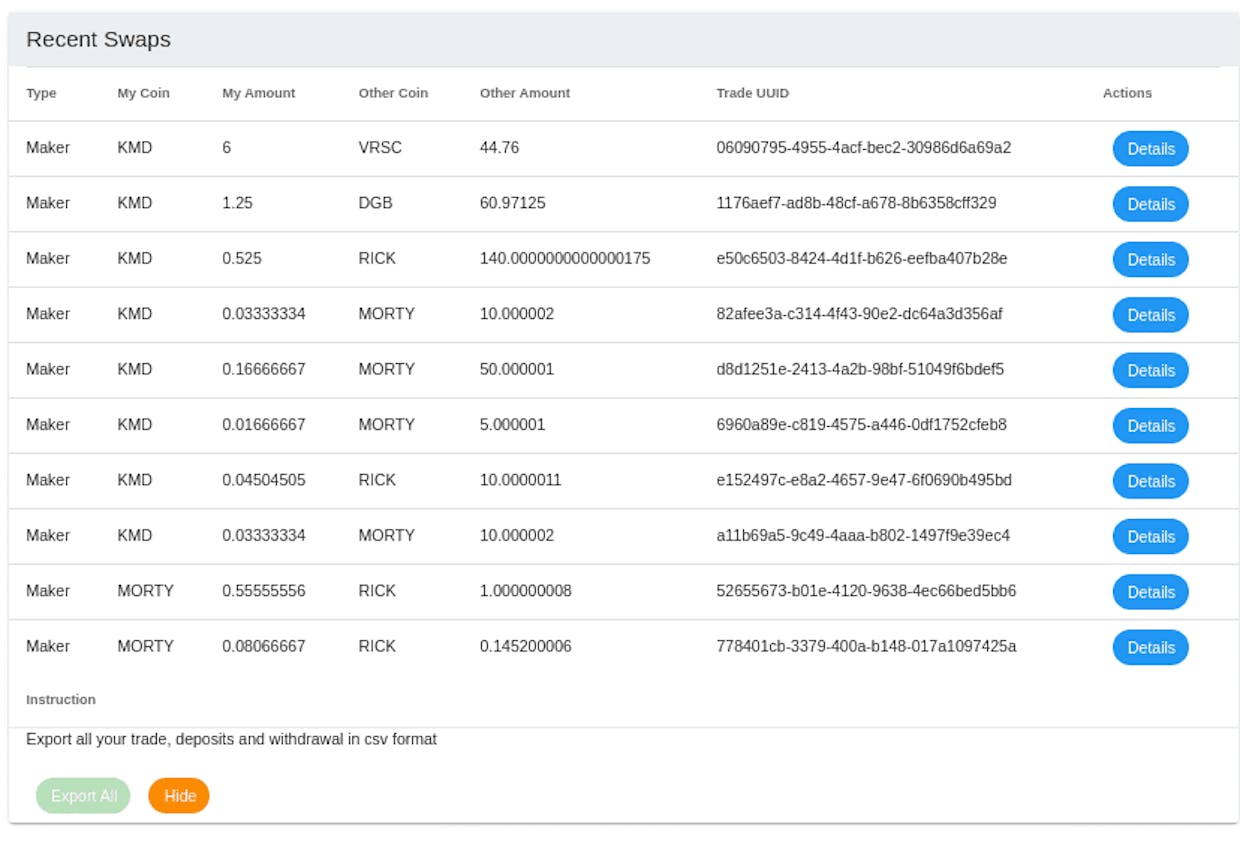Select UUID 778401cb-3379-400a-b148-017a1097425a

pos(866,646)
